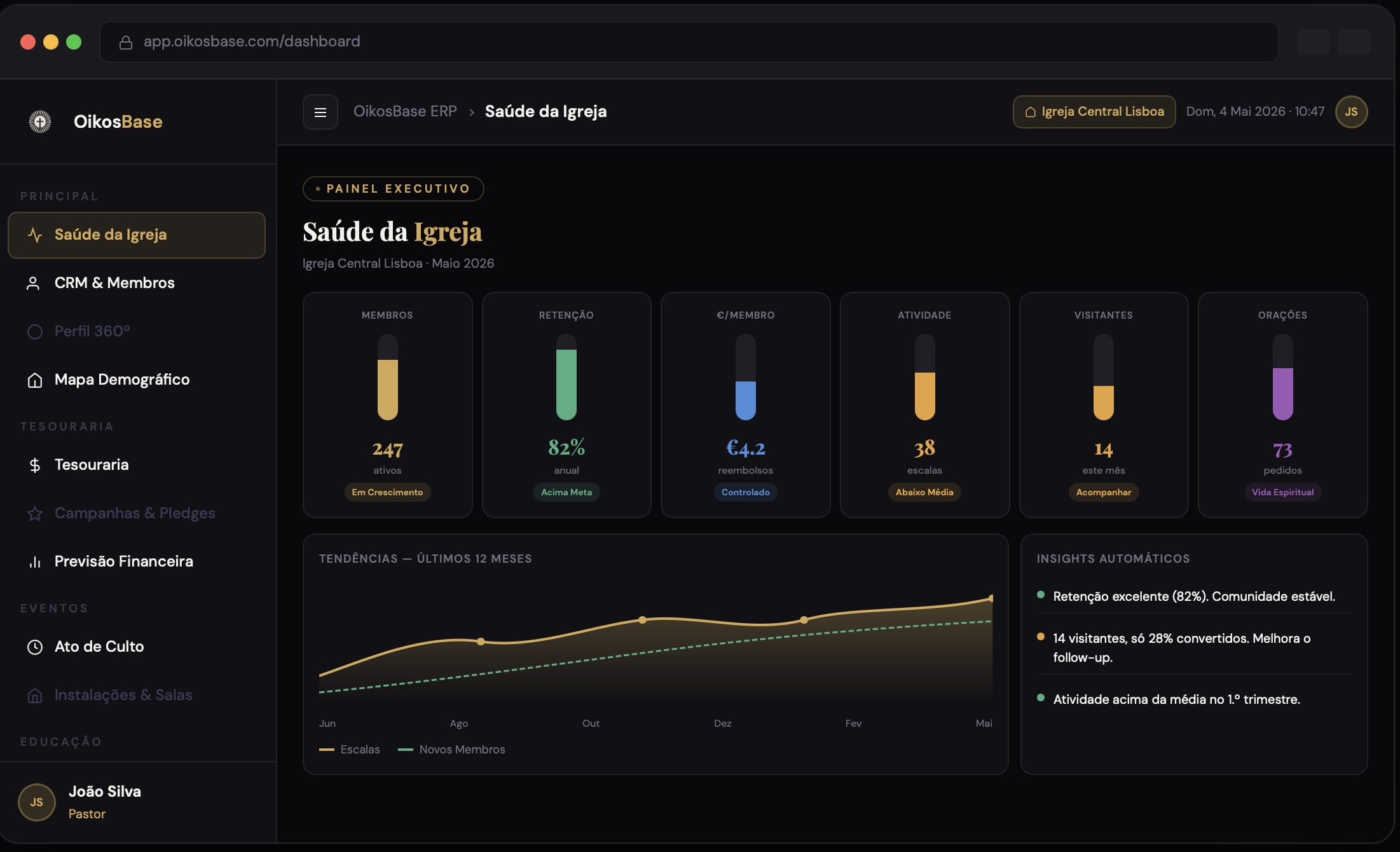1400x852 pixels.
Task: Select Previsão Financeira in the sidebar
Action: pos(136,561)
